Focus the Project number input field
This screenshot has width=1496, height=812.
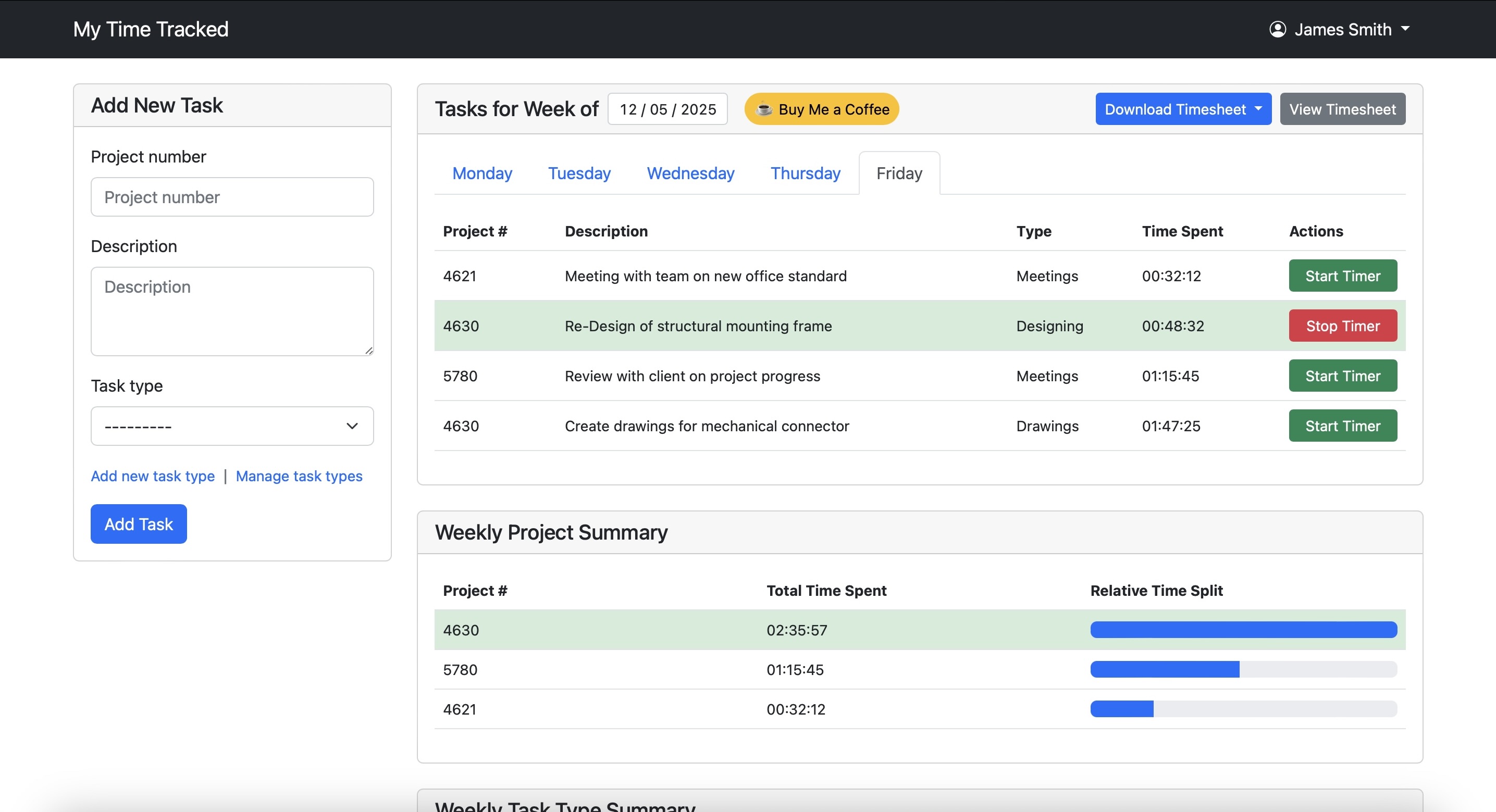(232, 197)
